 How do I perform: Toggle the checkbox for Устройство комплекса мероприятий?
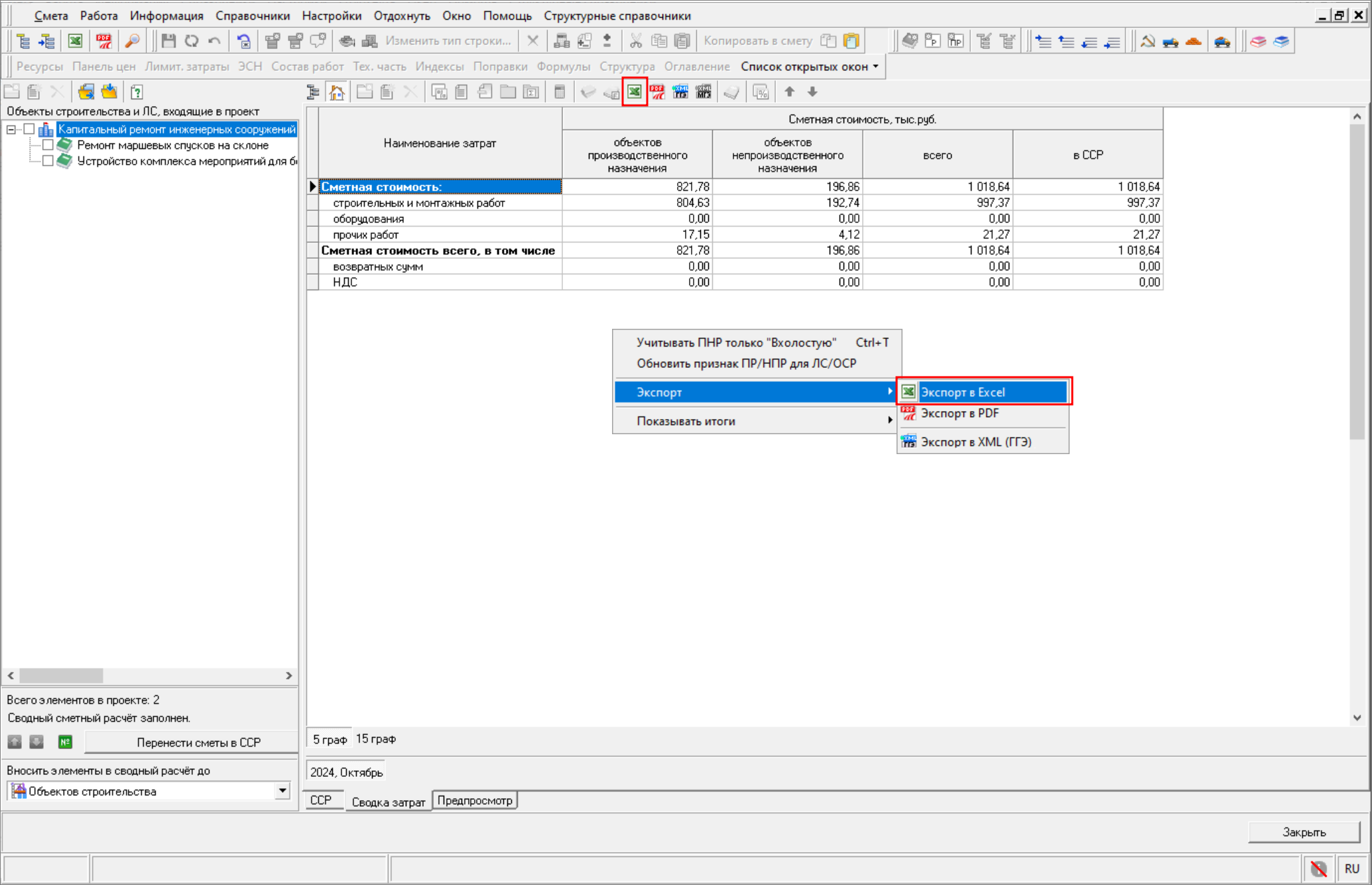[48, 161]
